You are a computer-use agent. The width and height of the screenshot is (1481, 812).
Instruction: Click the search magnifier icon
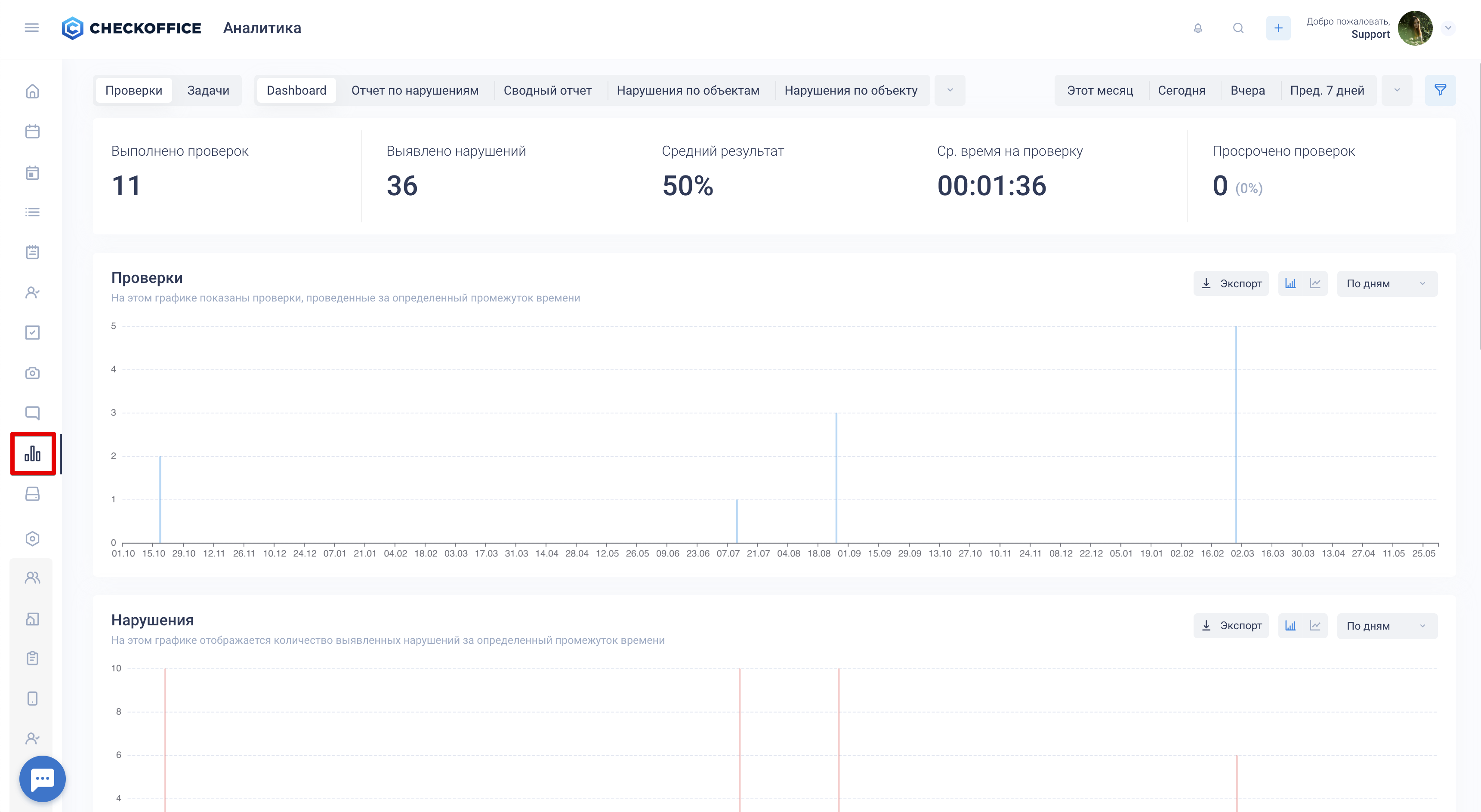coord(1238,28)
